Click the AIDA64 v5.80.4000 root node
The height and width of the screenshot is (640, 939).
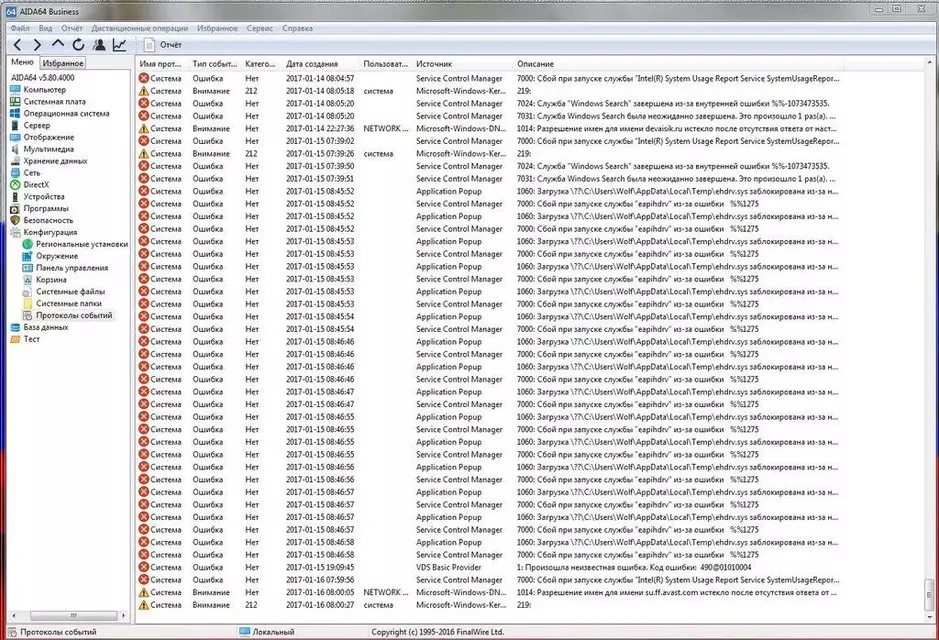[x=43, y=78]
